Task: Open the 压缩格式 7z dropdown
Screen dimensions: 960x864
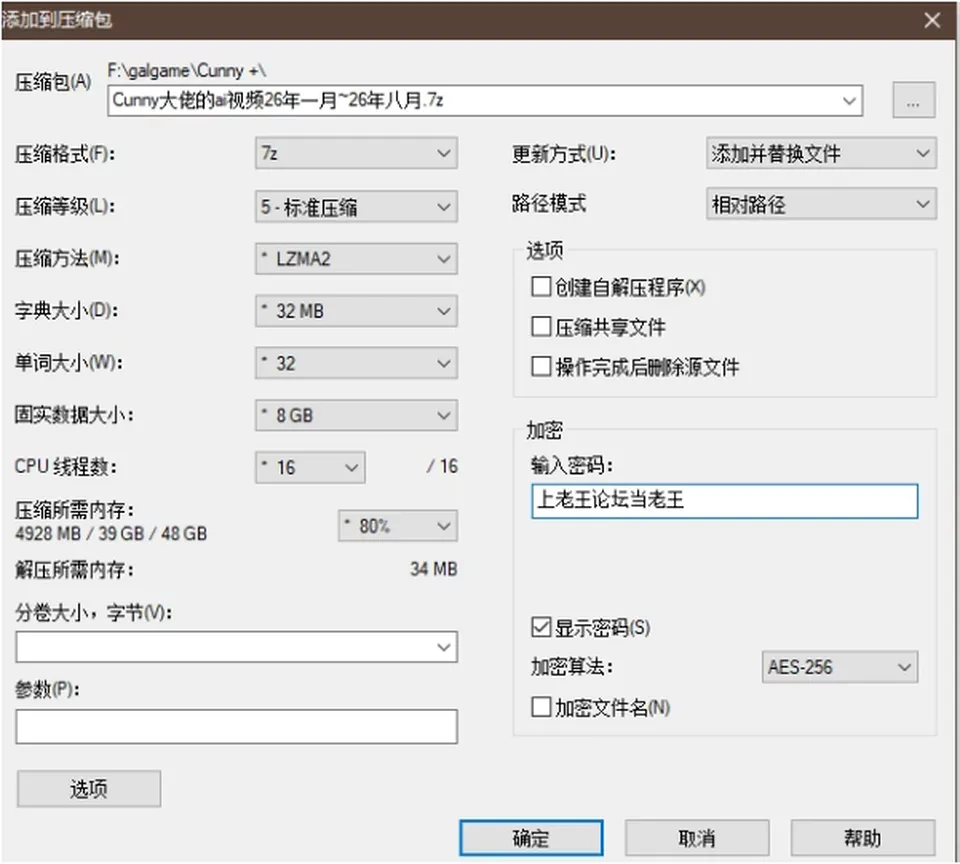Action: (x=356, y=153)
